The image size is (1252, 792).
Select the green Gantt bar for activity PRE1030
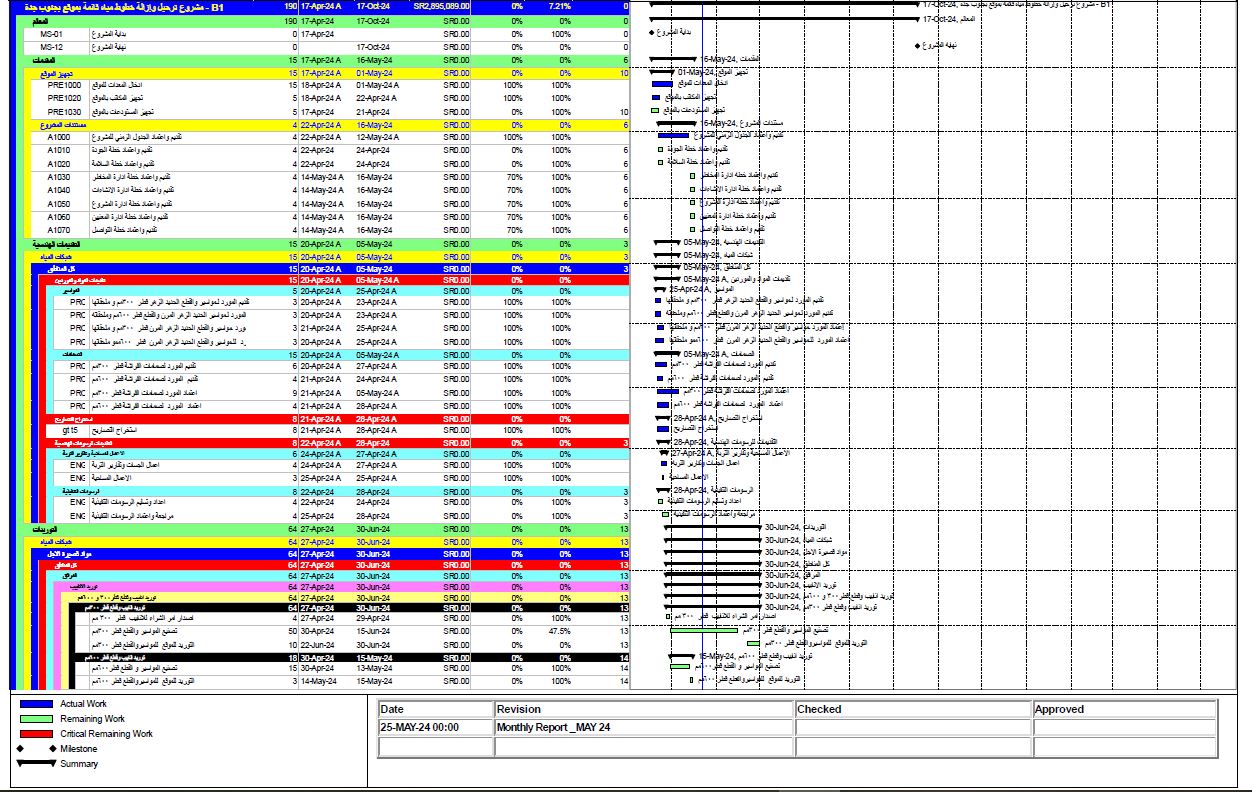655,111
